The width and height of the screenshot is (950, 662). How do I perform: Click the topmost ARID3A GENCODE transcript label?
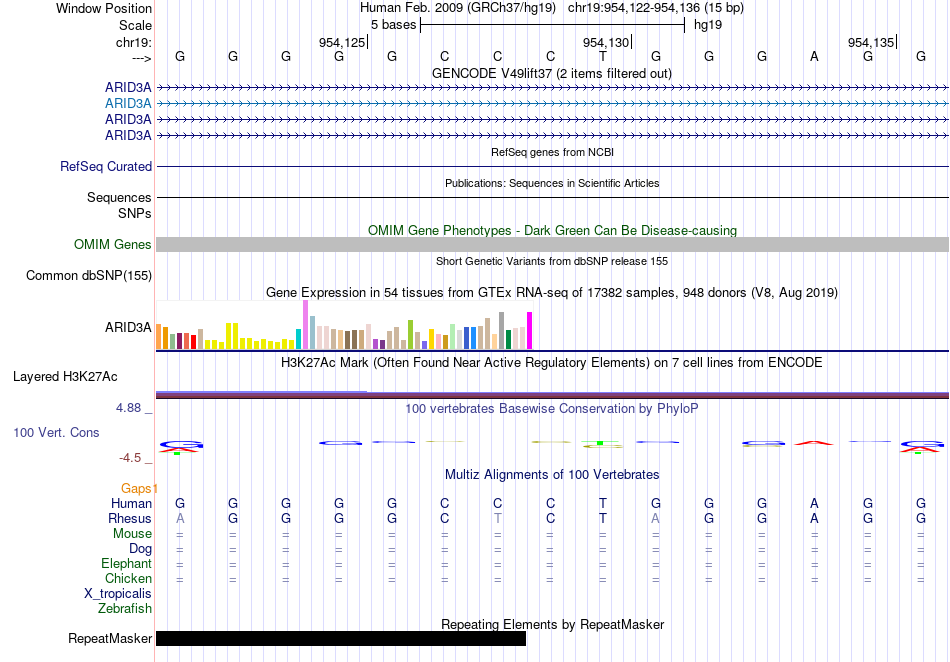click(128, 87)
